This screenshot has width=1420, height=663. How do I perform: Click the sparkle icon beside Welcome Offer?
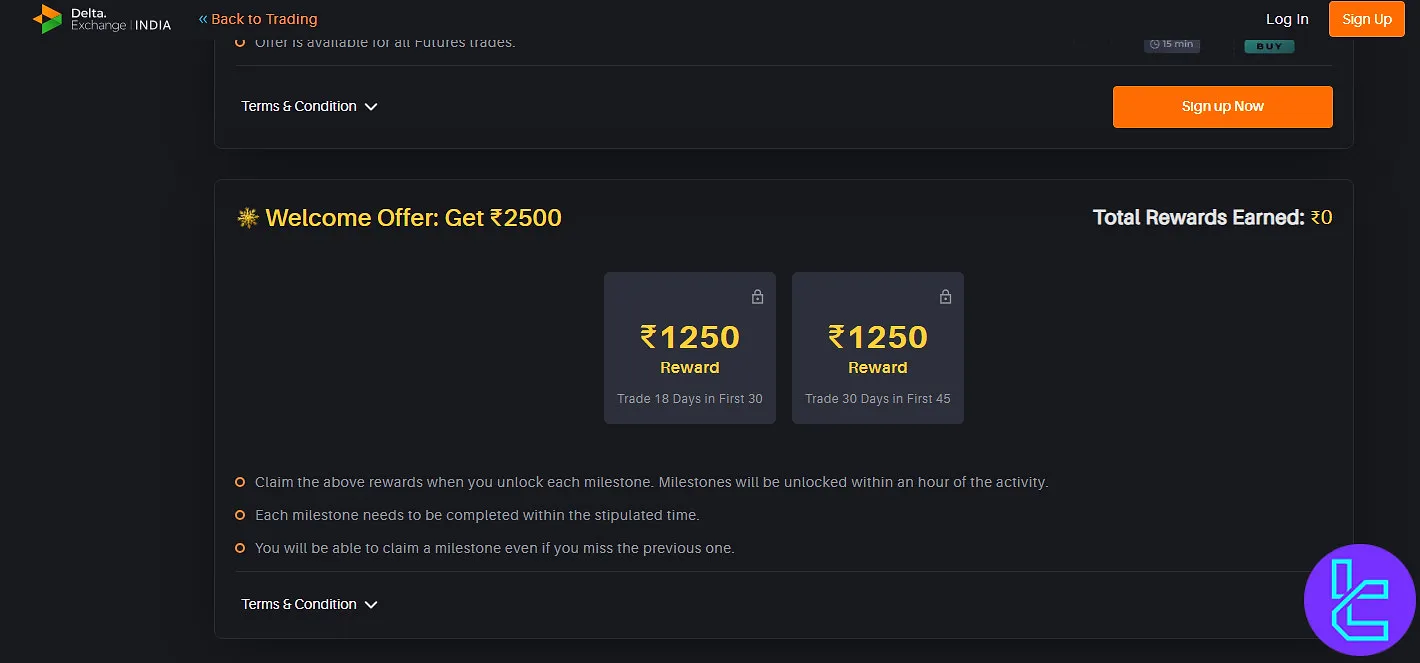(248, 217)
